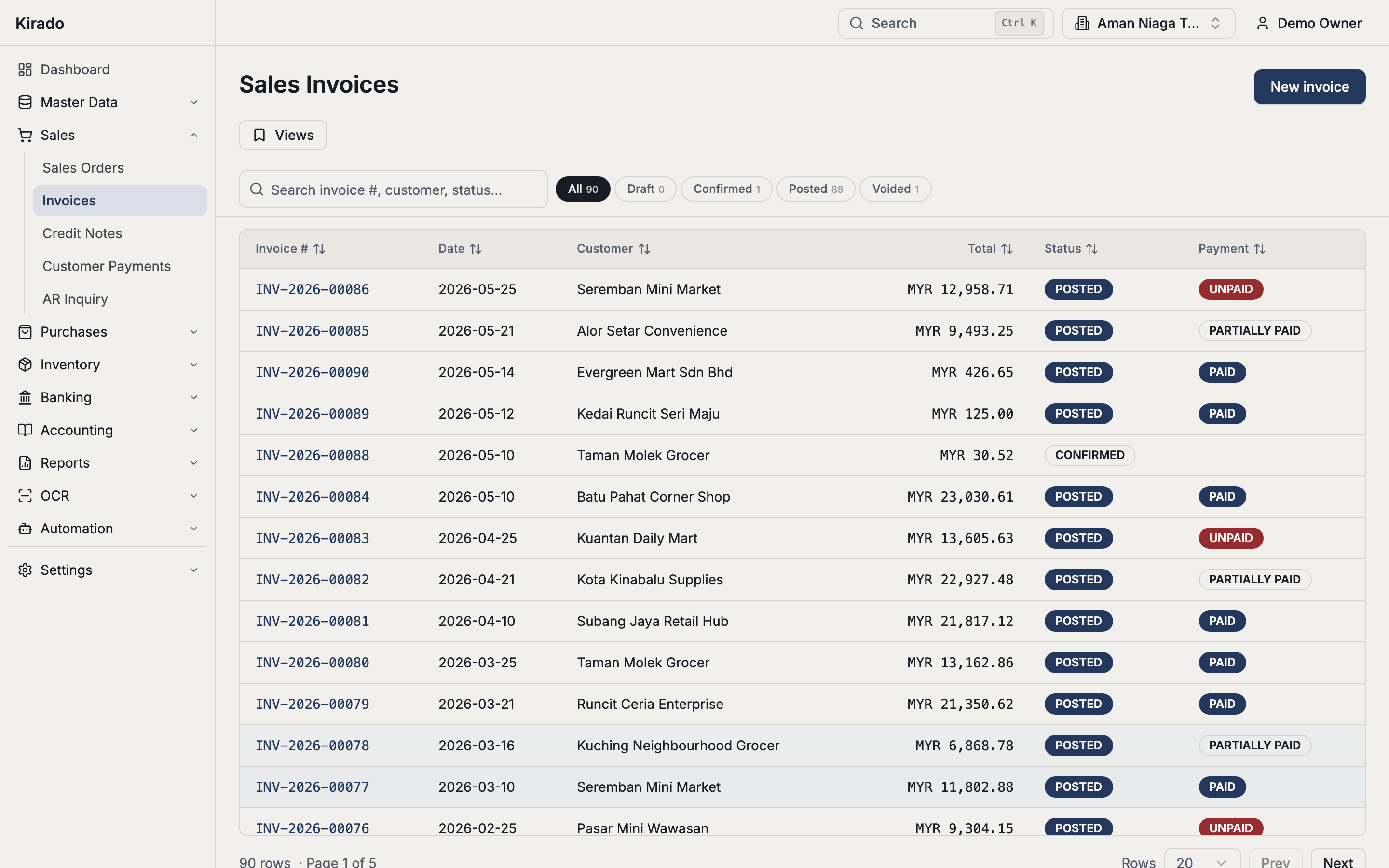Click the Kuantan Daily Mart customer cell
Image resolution: width=1389 pixels, height=868 pixels.
pos(637,538)
